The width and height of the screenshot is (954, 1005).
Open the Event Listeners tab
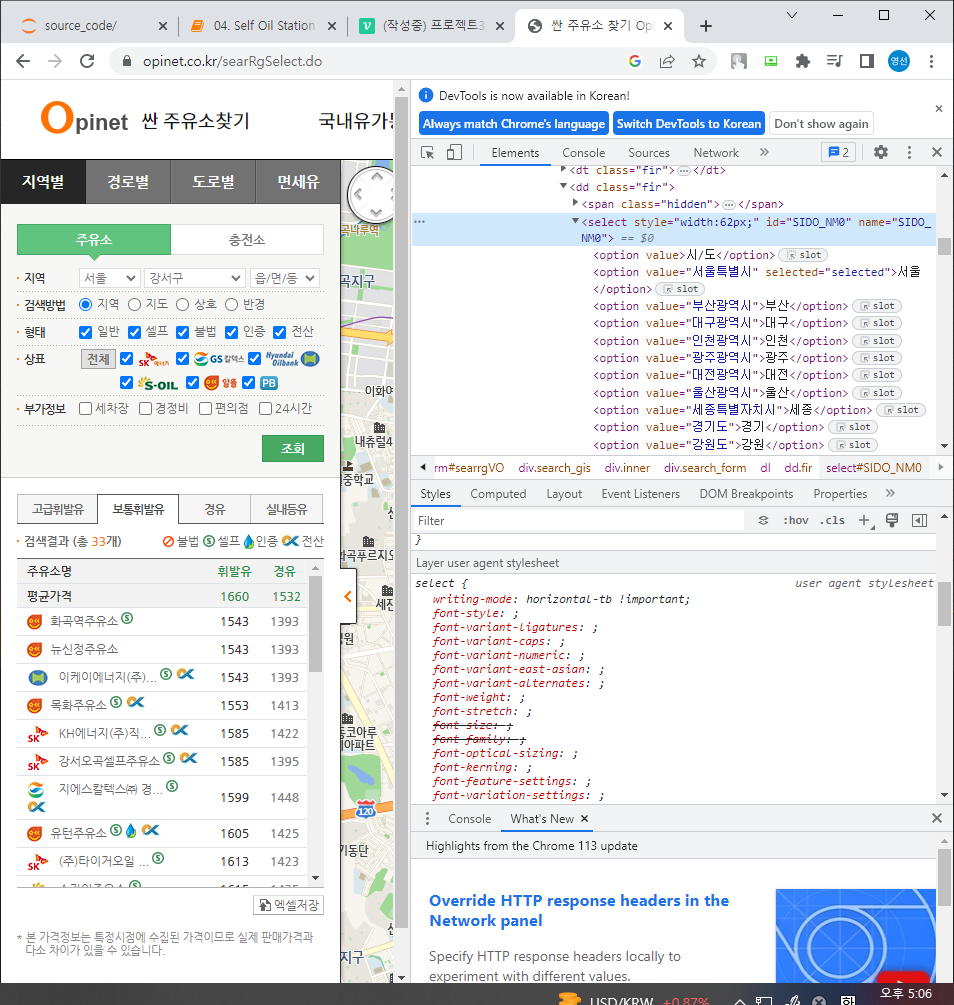[x=640, y=494]
